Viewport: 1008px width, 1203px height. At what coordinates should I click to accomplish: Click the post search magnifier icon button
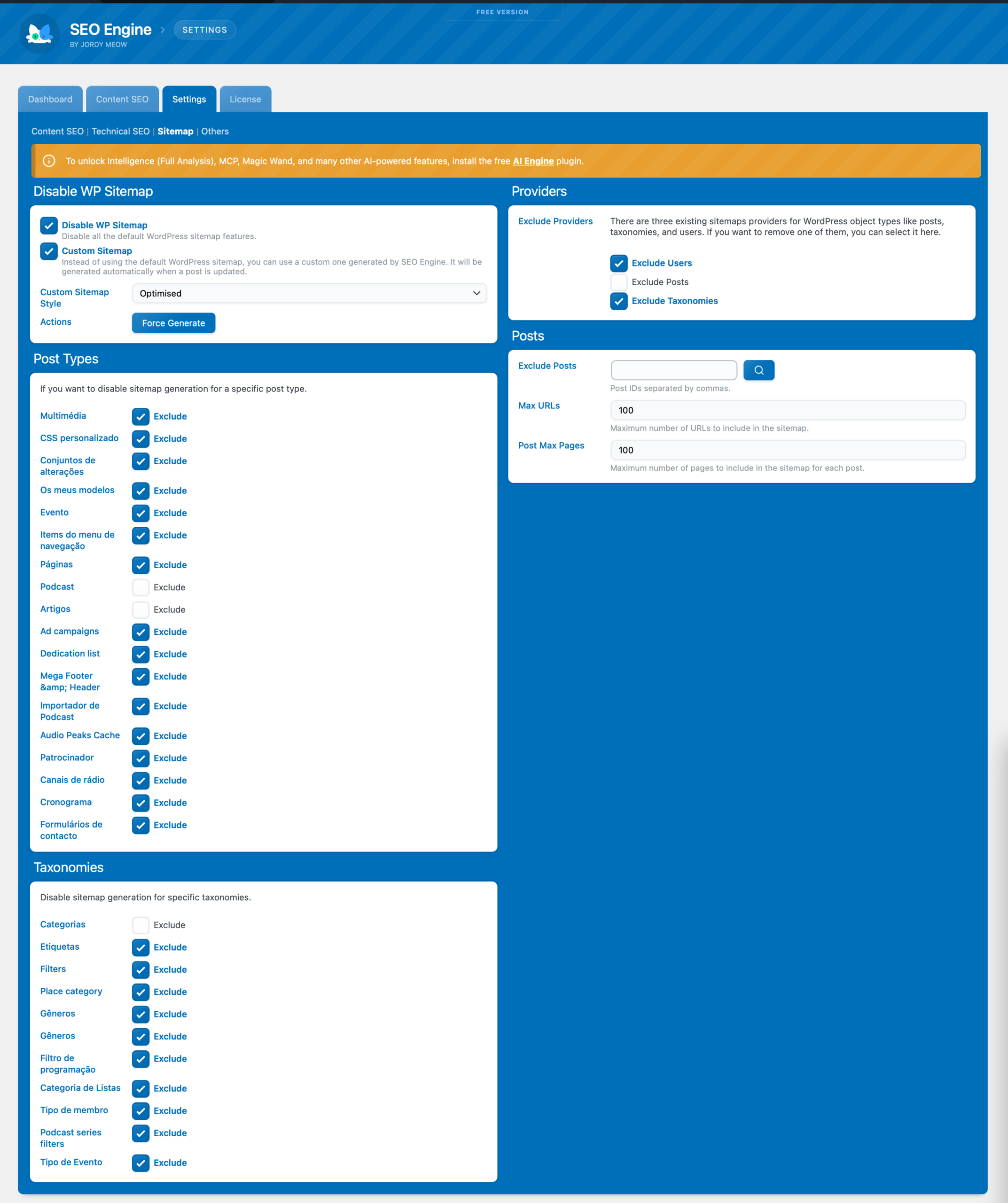tap(758, 370)
